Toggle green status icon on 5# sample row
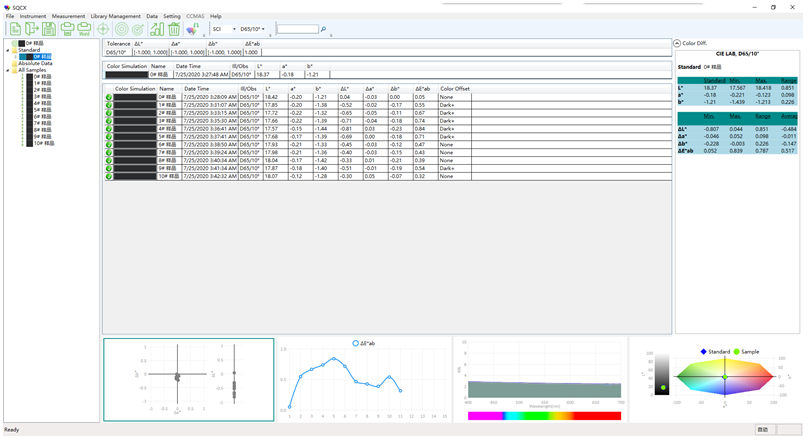 (109, 136)
